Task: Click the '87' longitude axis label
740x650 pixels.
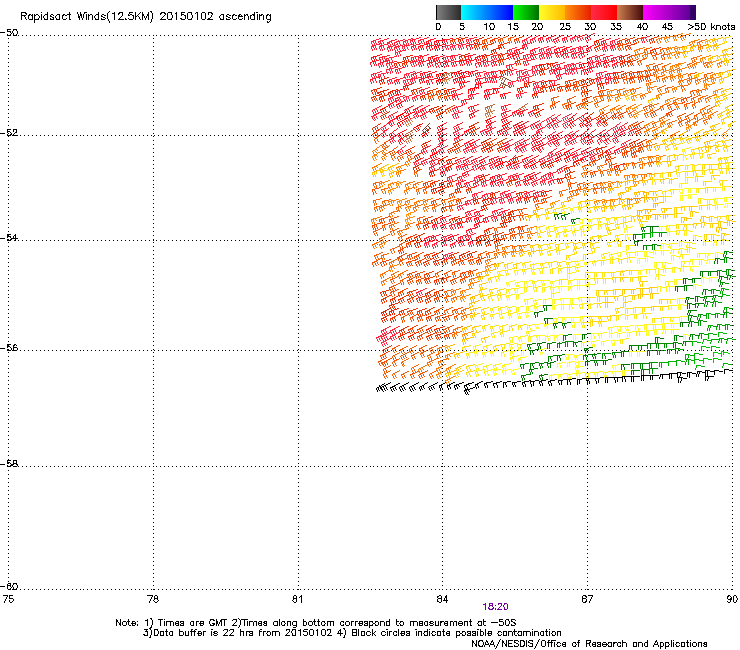Action: [587, 599]
